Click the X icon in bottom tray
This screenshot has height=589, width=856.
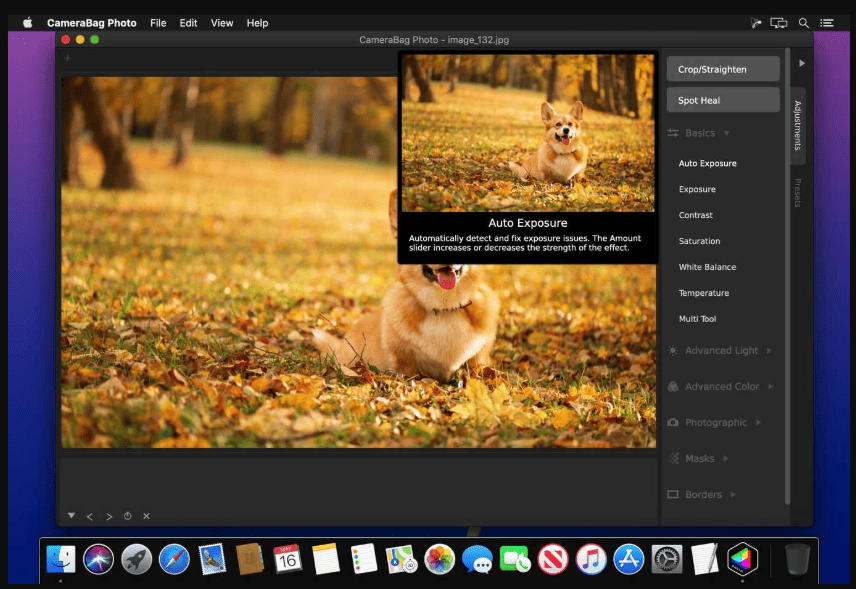tap(146, 516)
